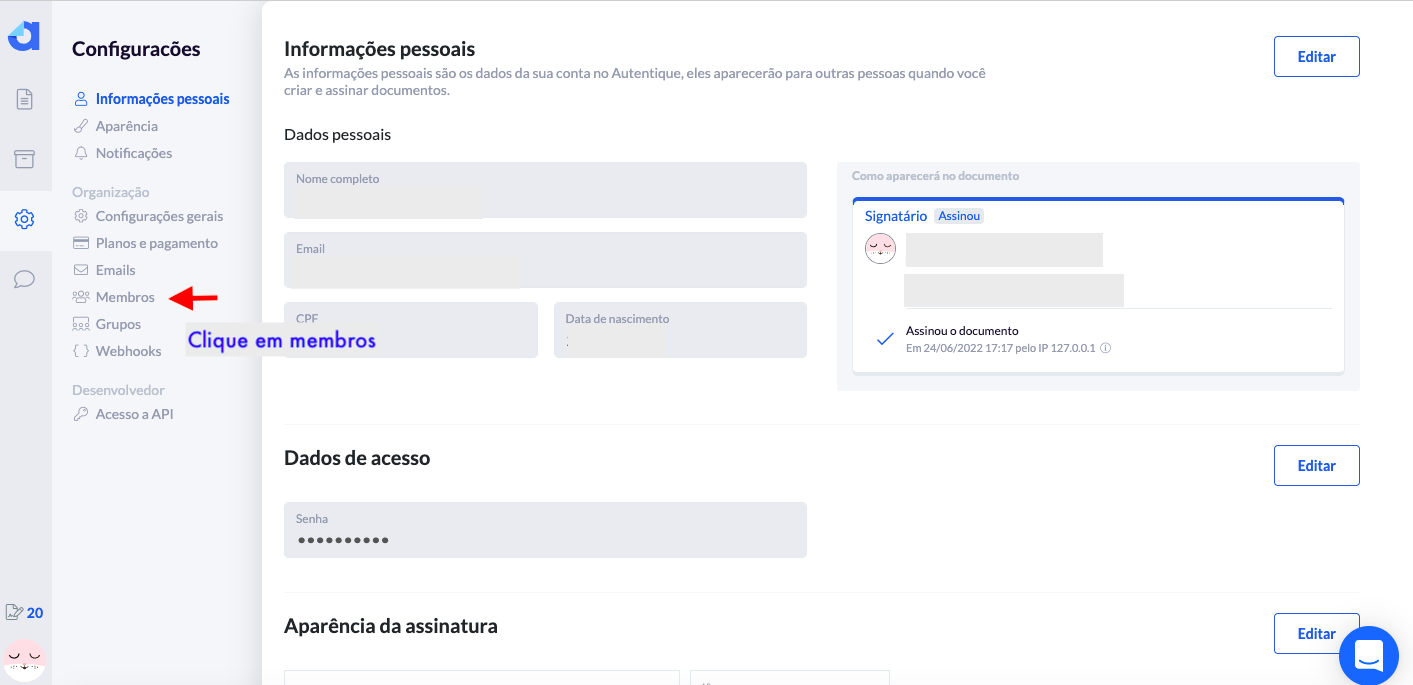Open the documents icon in left rail
The height and width of the screenshot is (685, 1413).
pos(25,99)
